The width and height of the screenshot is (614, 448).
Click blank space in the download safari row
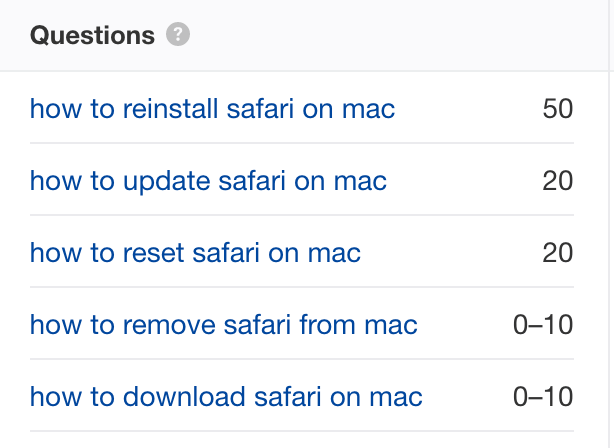466,397
